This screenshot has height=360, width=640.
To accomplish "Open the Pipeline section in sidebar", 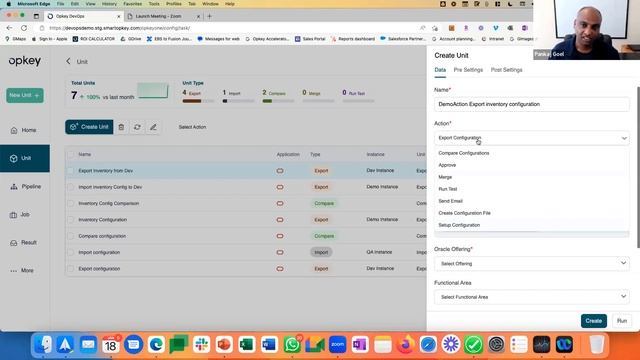I will click(x=25, y=187).
